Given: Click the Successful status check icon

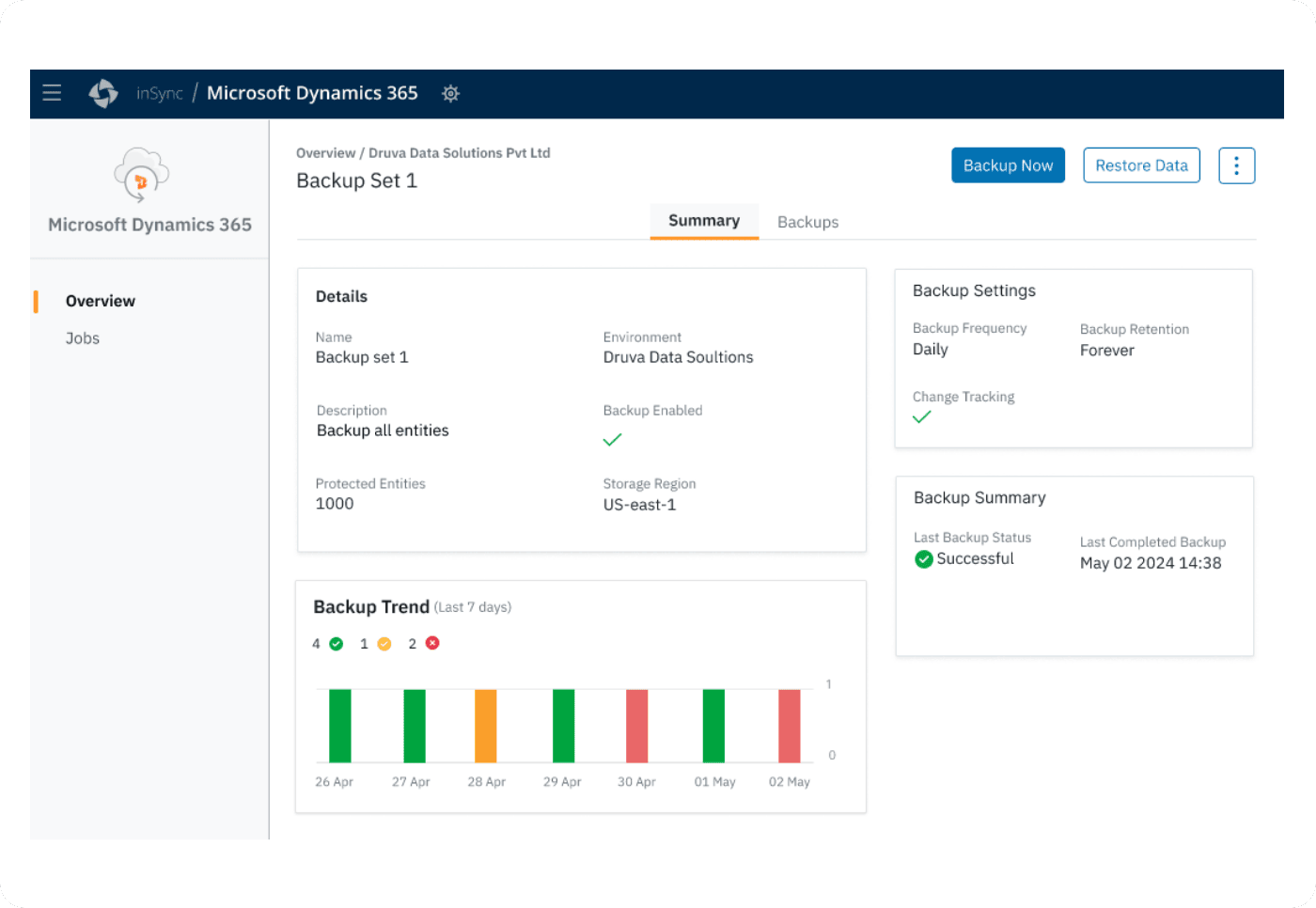Looking at the screenshot, I should 924,559.
